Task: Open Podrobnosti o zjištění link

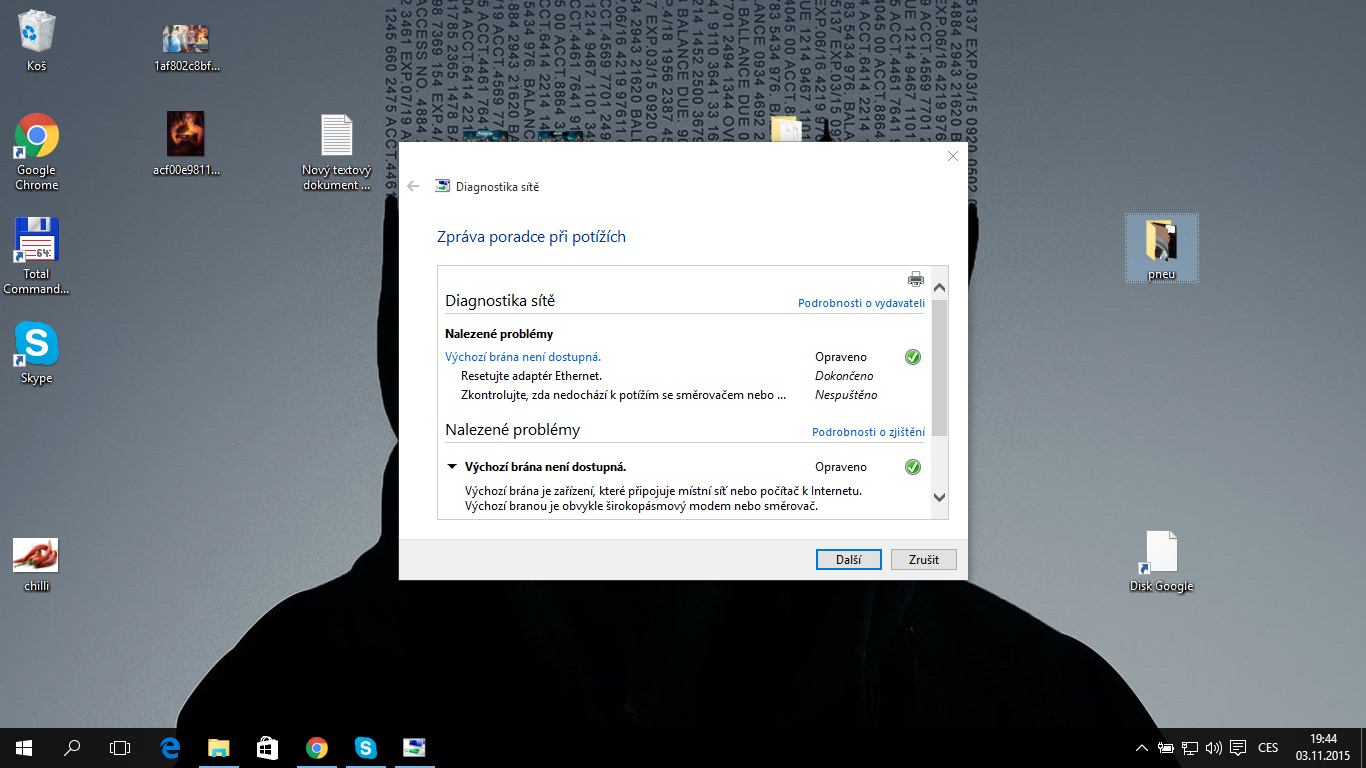Action: [868, 432]
